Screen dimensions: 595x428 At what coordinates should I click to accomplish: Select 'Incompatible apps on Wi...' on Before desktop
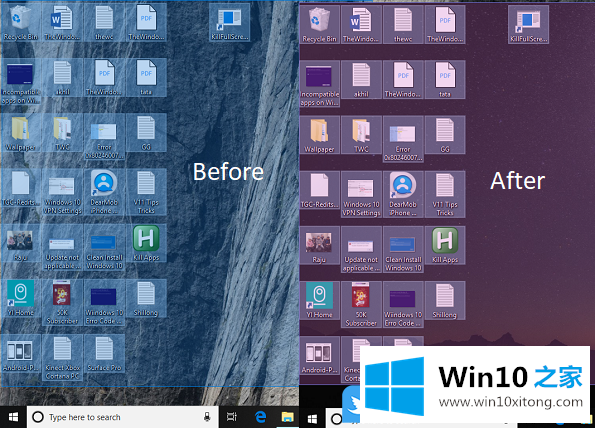[20, 82]
